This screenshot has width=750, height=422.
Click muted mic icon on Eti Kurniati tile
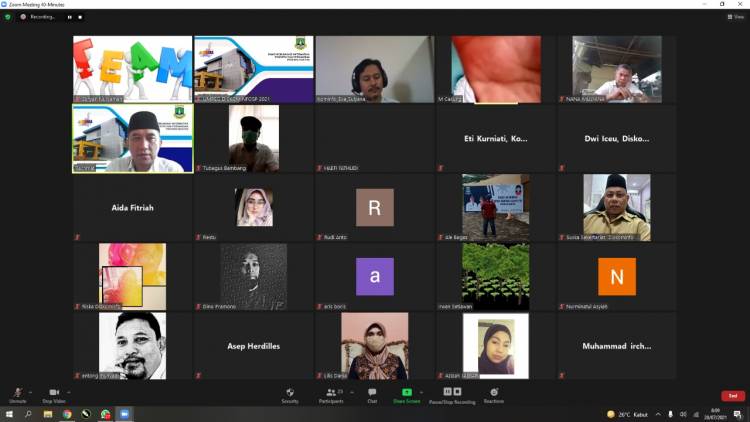440,168
